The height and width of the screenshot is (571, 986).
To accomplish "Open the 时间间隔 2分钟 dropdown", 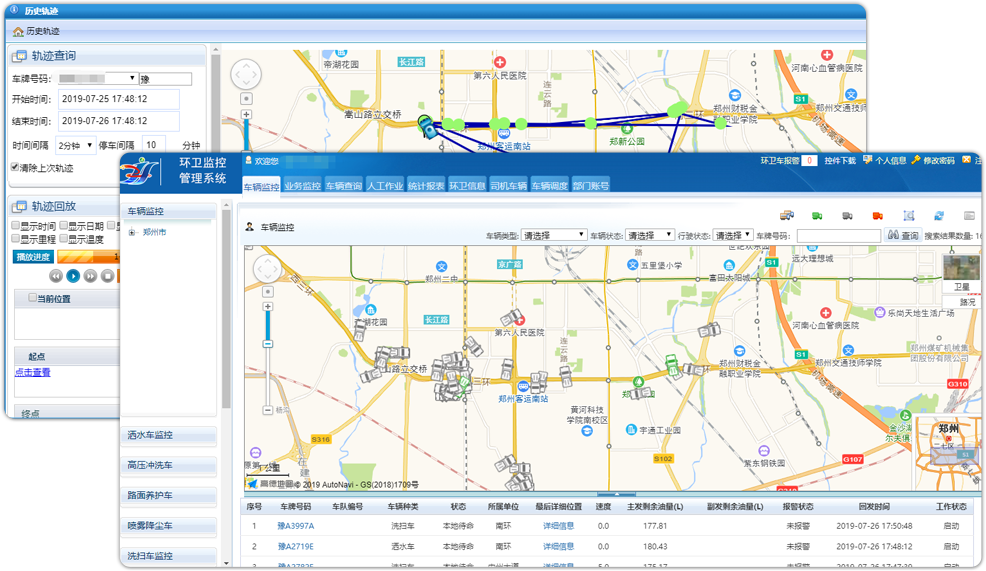I will [x=76, y=146].
